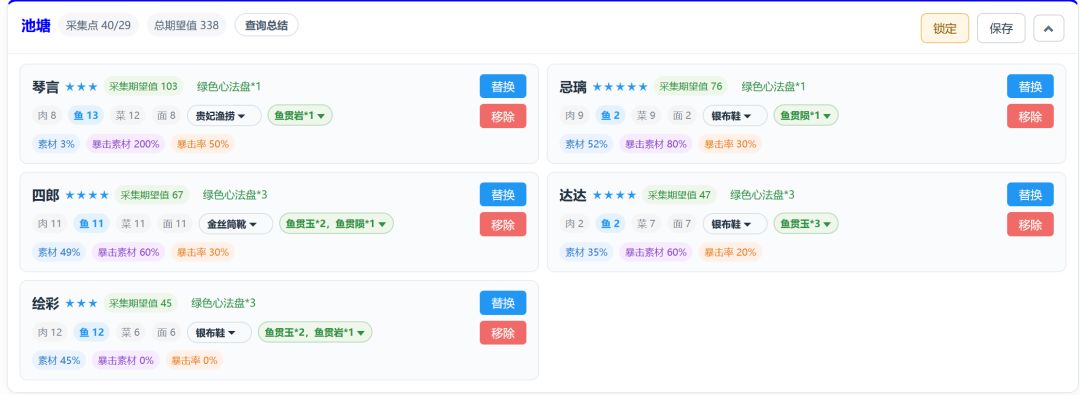Click 采集期望值 103 tag
The width and height of the screenshot is (1080, 395).
coord(143,87)
